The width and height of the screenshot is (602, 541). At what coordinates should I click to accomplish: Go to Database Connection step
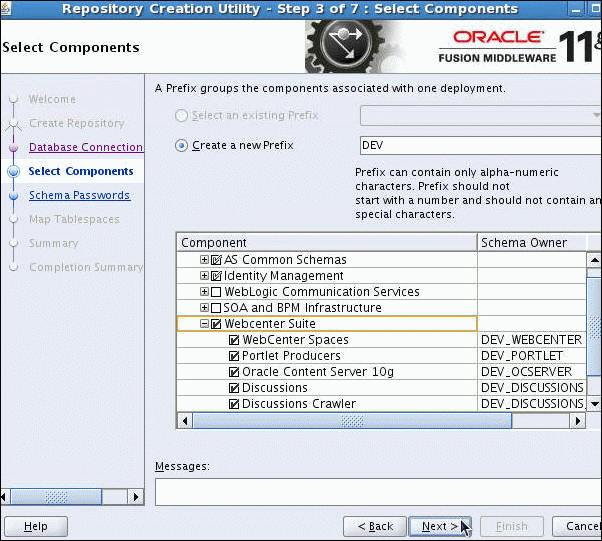86,147
